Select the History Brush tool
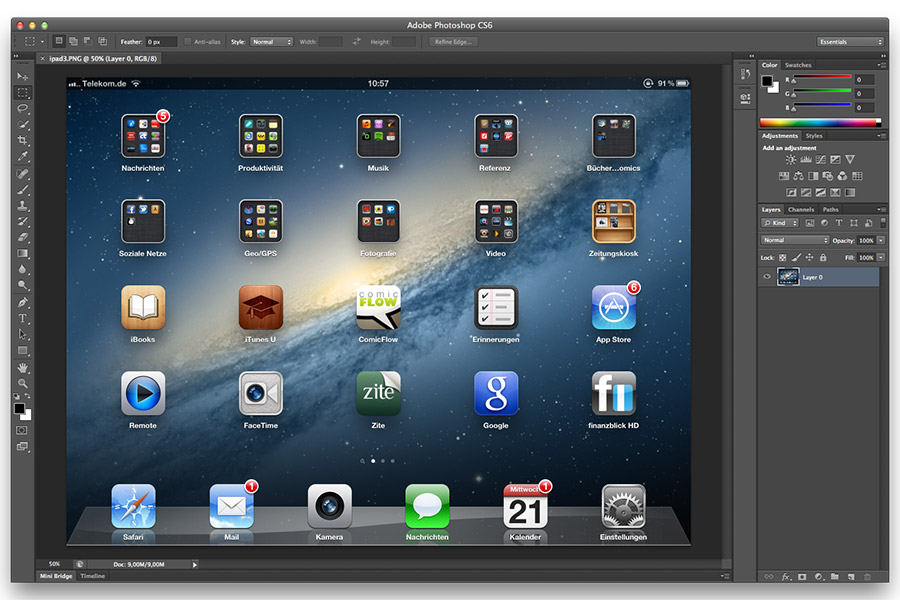 (22, 221)
